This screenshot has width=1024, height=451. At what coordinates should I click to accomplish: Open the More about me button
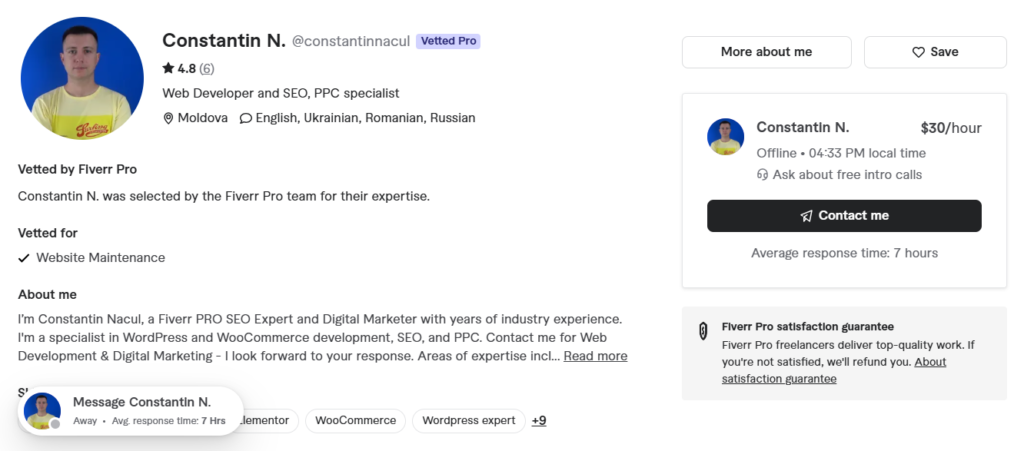pyautogui.click(x=767, y=52)
